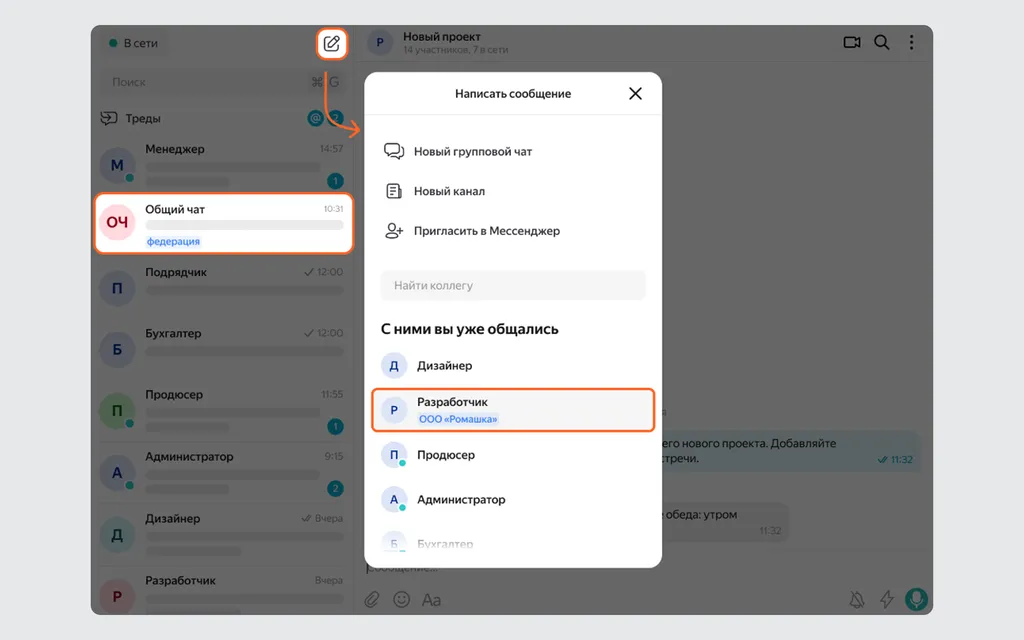Image resolution: width=1024 pixels, height=640 pixels.
Task: Open Администратор chat in sidebar
Action: pos(222,472)
